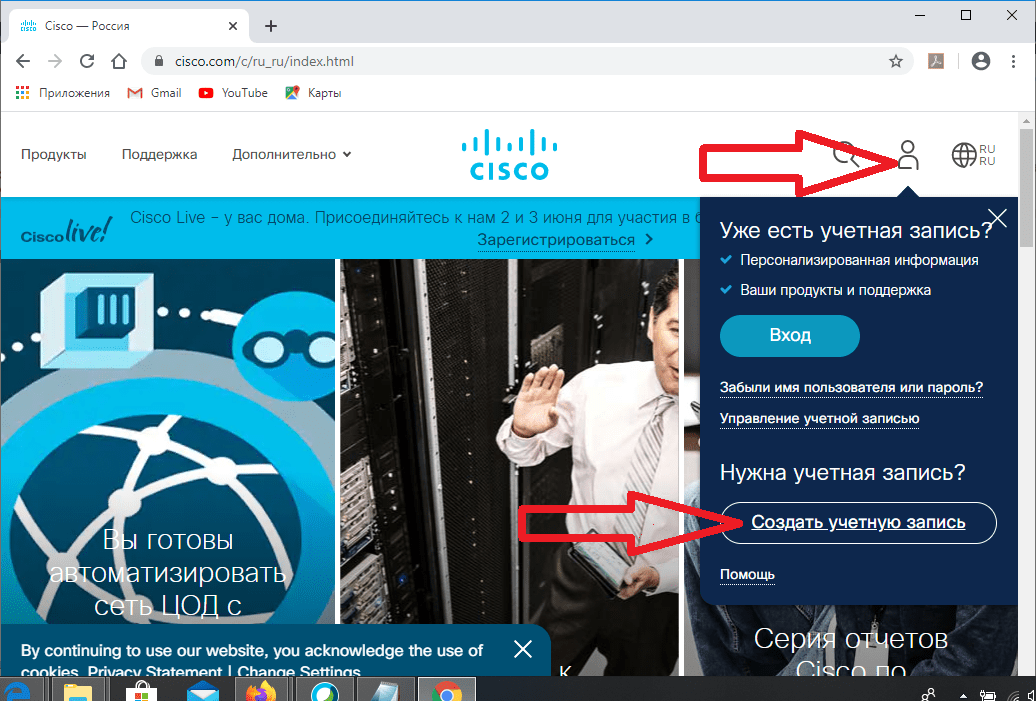Bookmark this page with the star icon
This screenshot has width=1036, height=701.
point(895,61)
